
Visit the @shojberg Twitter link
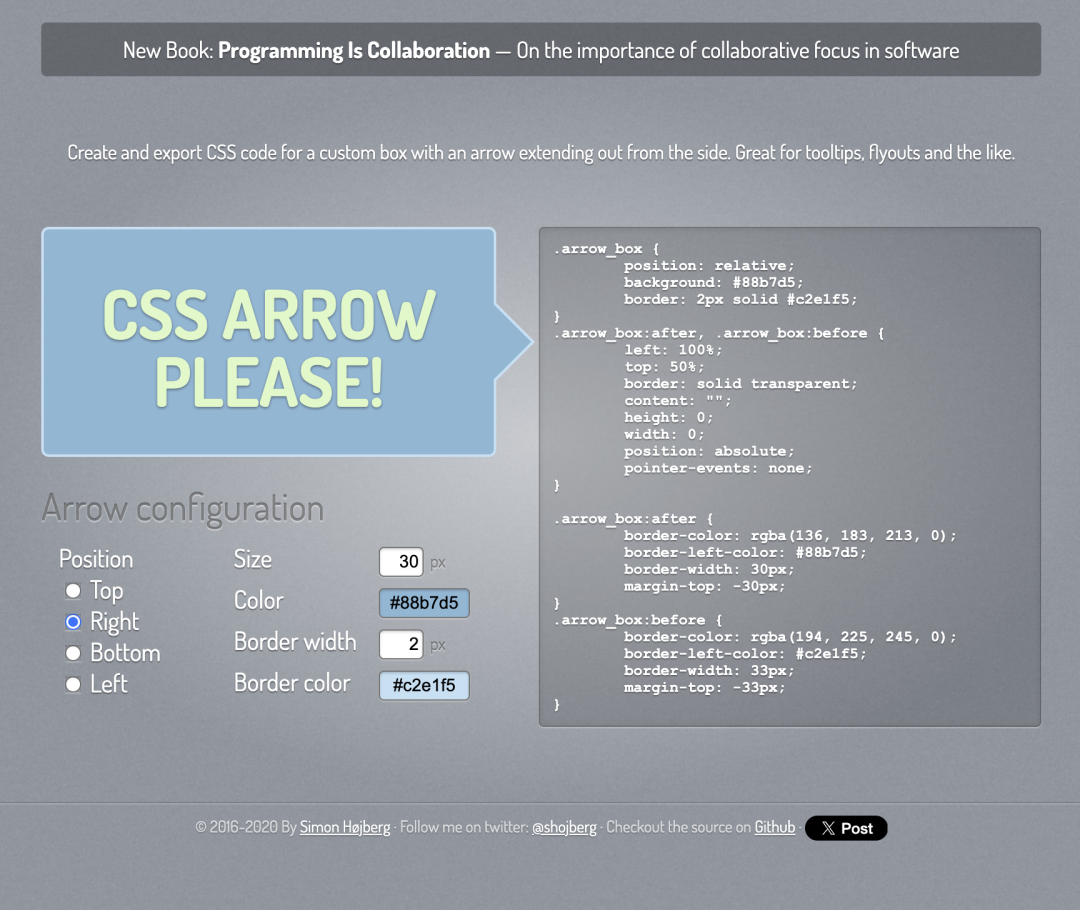564,827
